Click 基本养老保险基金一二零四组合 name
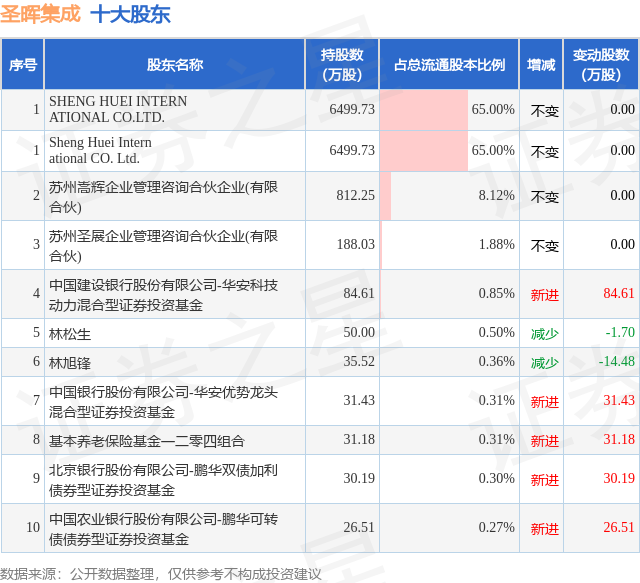The image size is (640, 583). tap(147, 441)
